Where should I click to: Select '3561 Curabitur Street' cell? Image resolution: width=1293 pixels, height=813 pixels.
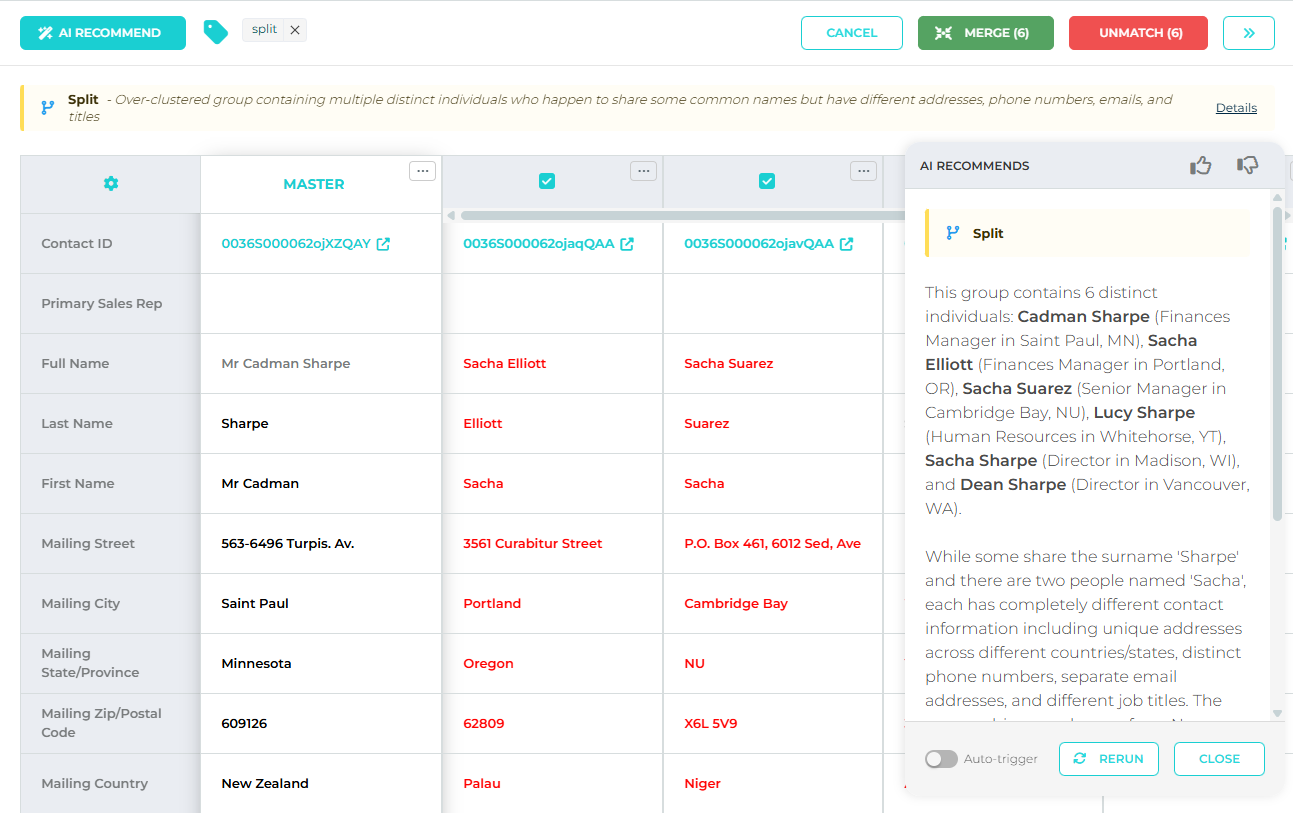click(x=552, y=544)
